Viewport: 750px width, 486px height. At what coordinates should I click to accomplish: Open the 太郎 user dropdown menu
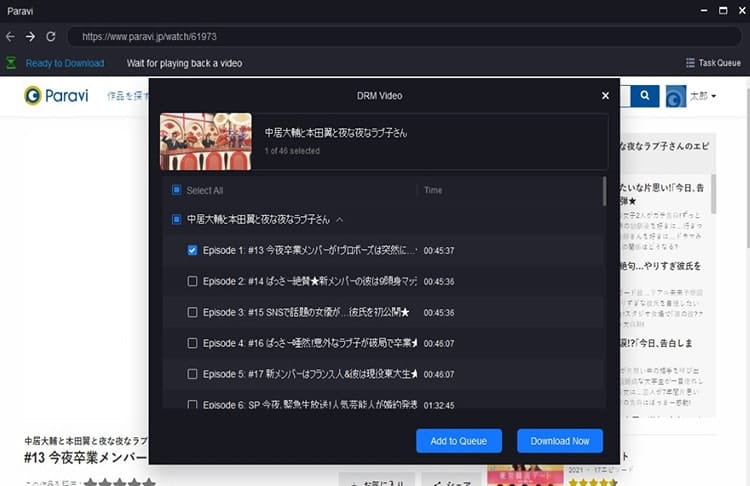pos(703,96)
